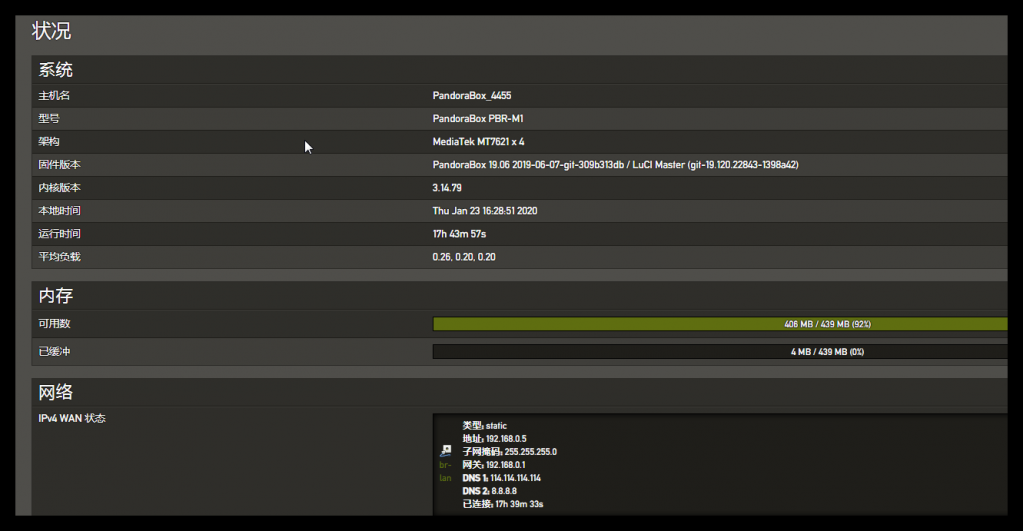Click the IPv4 WAN 状态 label

tap(72, 418)
